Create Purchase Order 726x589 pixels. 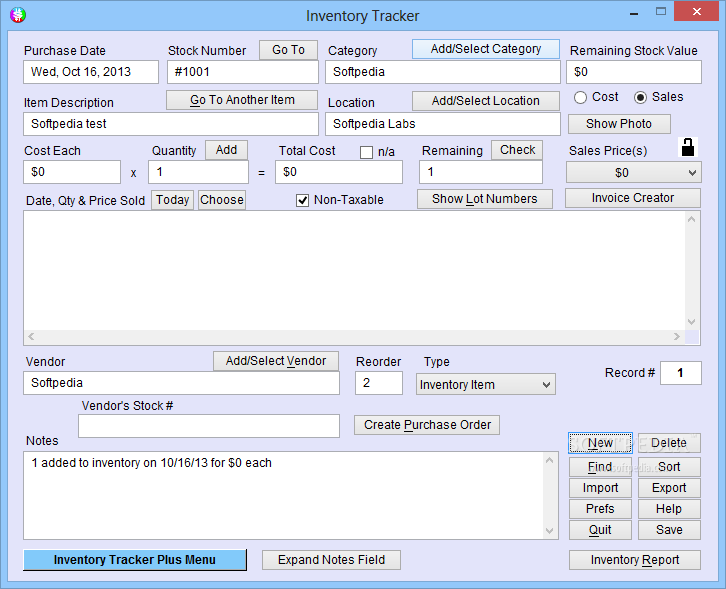coord(427,425)
